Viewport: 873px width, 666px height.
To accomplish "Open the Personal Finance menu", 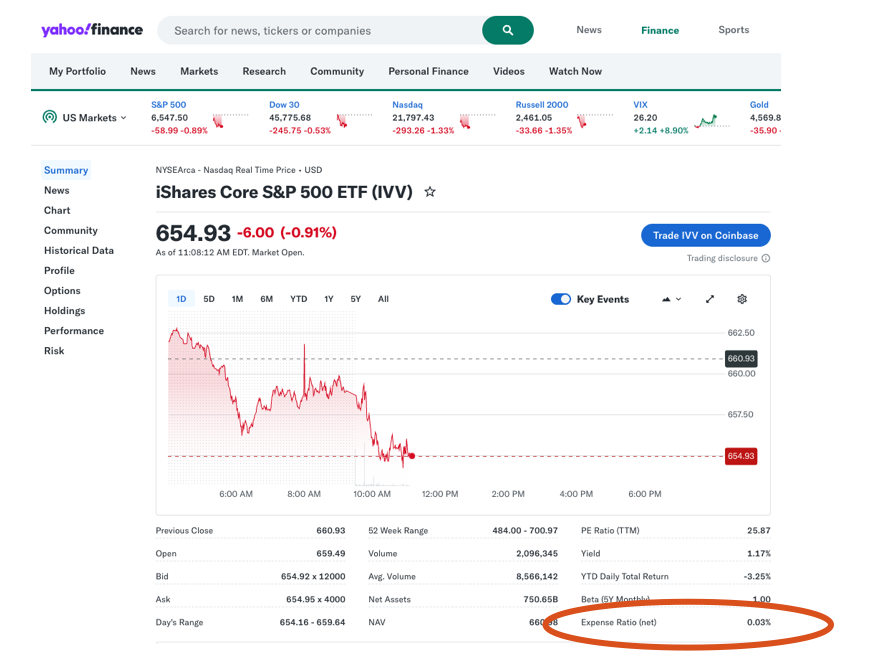I will pos(428,71).
